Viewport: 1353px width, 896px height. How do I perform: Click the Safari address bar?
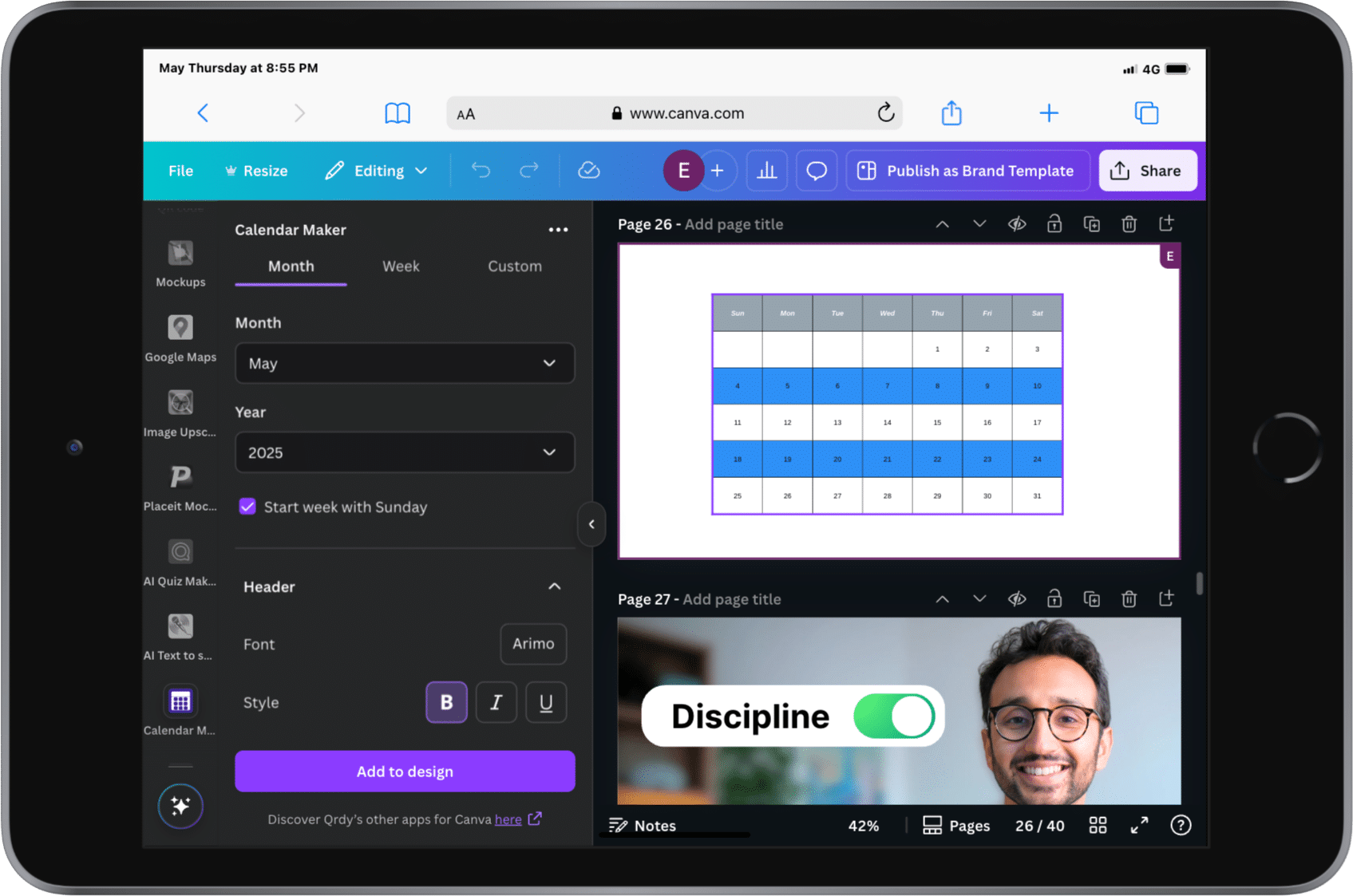675,113
